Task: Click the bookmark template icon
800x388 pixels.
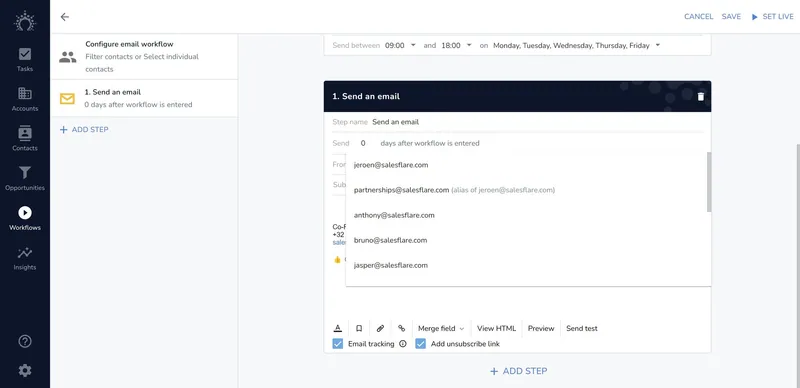Action: tap(359, 328)
